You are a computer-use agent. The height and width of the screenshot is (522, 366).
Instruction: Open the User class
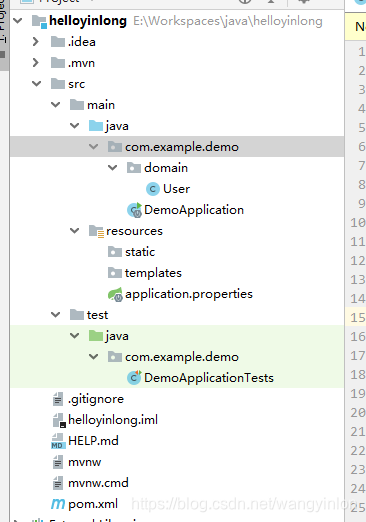click(176, 189)
